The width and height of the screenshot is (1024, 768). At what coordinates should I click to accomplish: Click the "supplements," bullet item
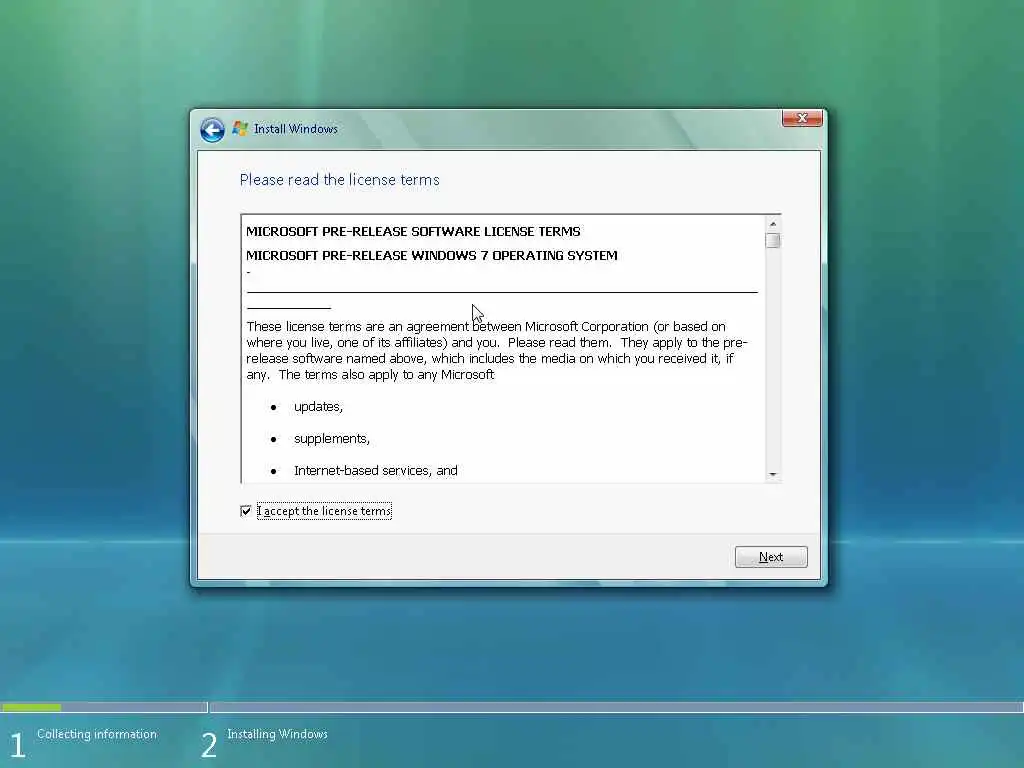[332, 439]
